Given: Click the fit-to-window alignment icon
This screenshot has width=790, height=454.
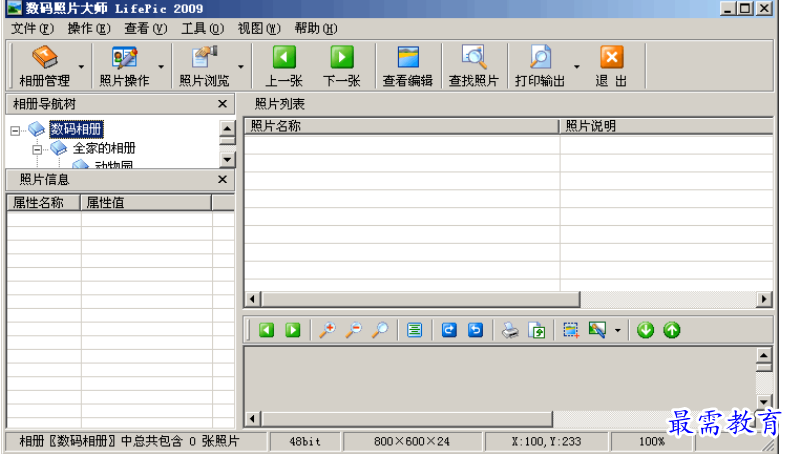Looking at the screenshot, I should pos(415,330).
